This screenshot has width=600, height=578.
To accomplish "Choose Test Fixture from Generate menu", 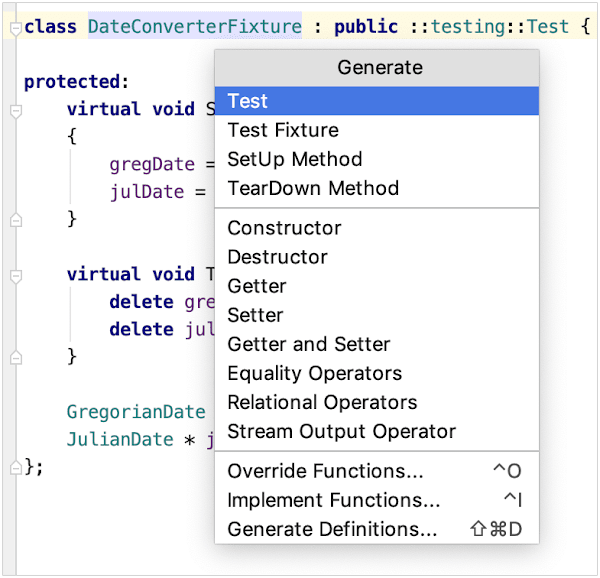I will (x=377, y=130).
